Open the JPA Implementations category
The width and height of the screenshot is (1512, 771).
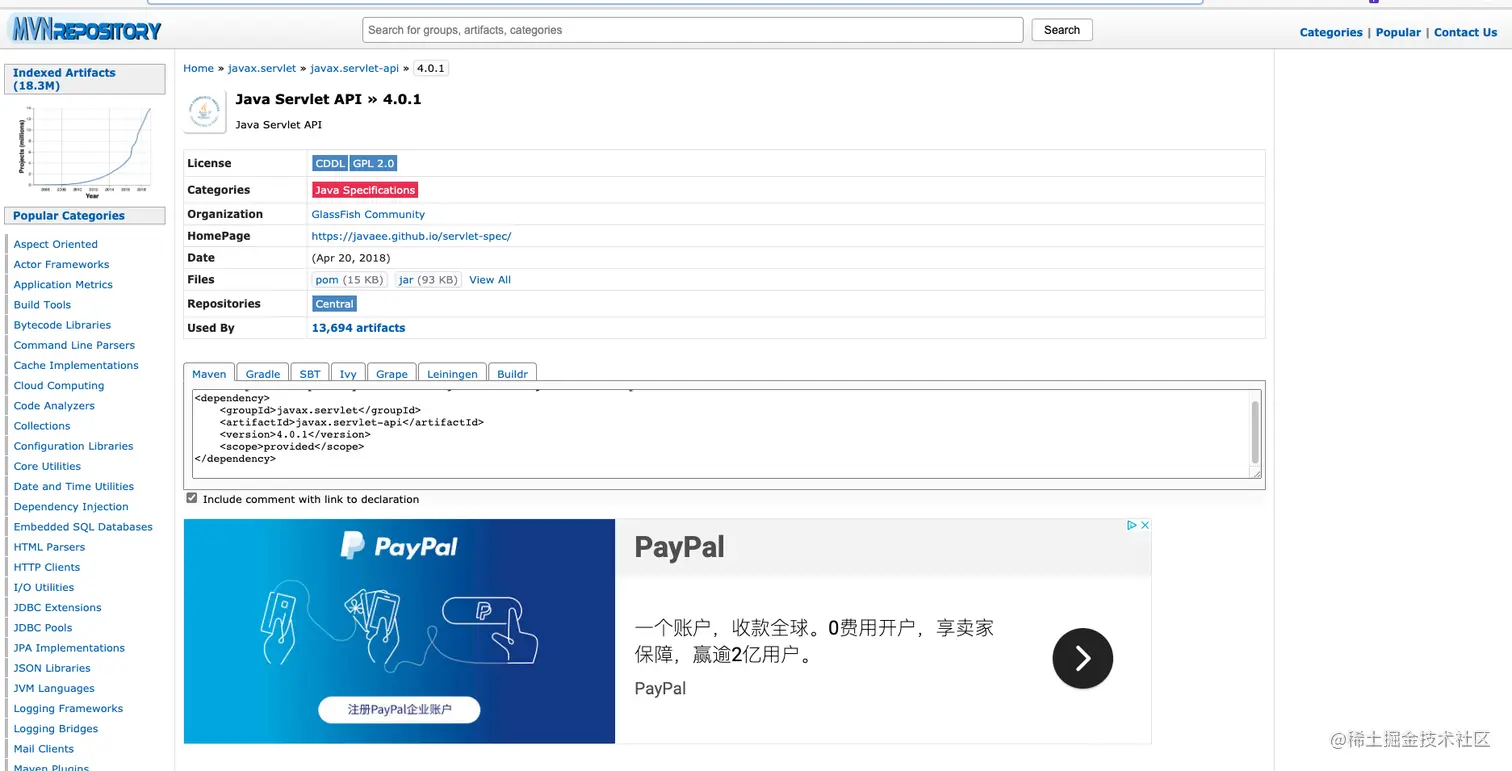pyautogui.click(x=69, y=648)
